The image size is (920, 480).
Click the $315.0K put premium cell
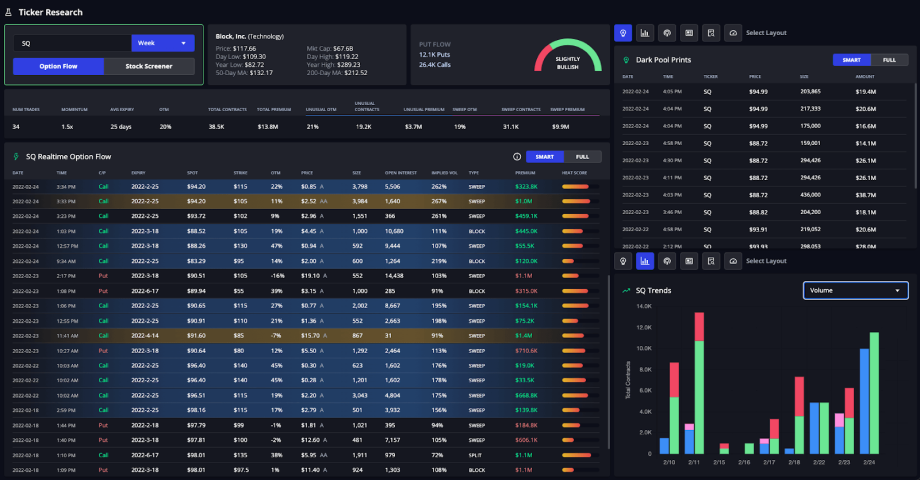tap(526, 291)
